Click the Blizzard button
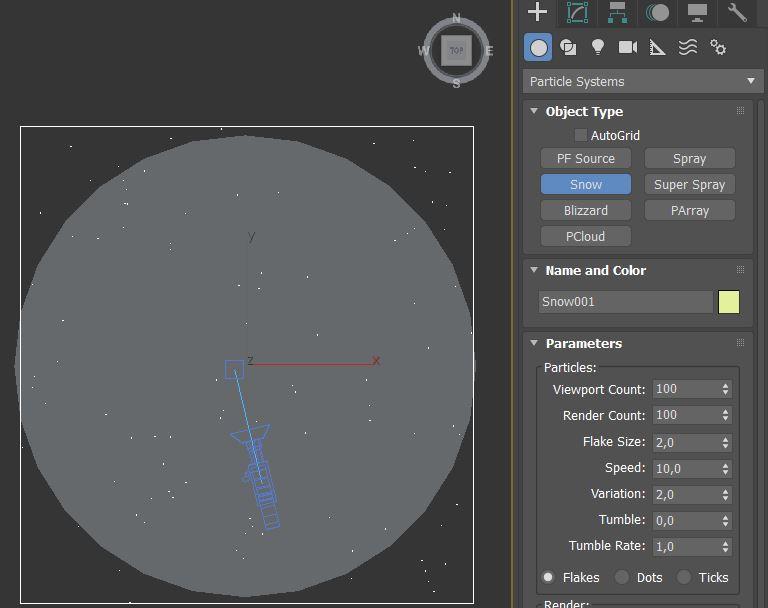 [586, 211]
